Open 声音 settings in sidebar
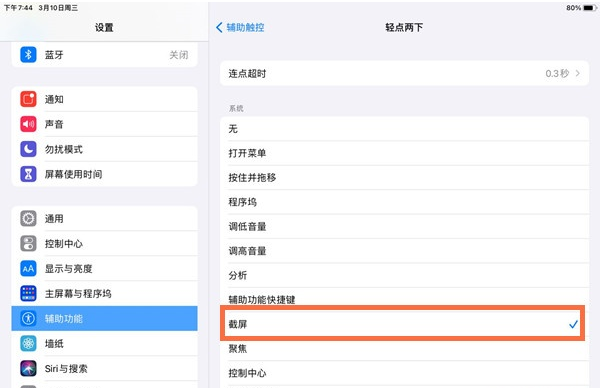 pyautogui.click(x=105, y=124)
